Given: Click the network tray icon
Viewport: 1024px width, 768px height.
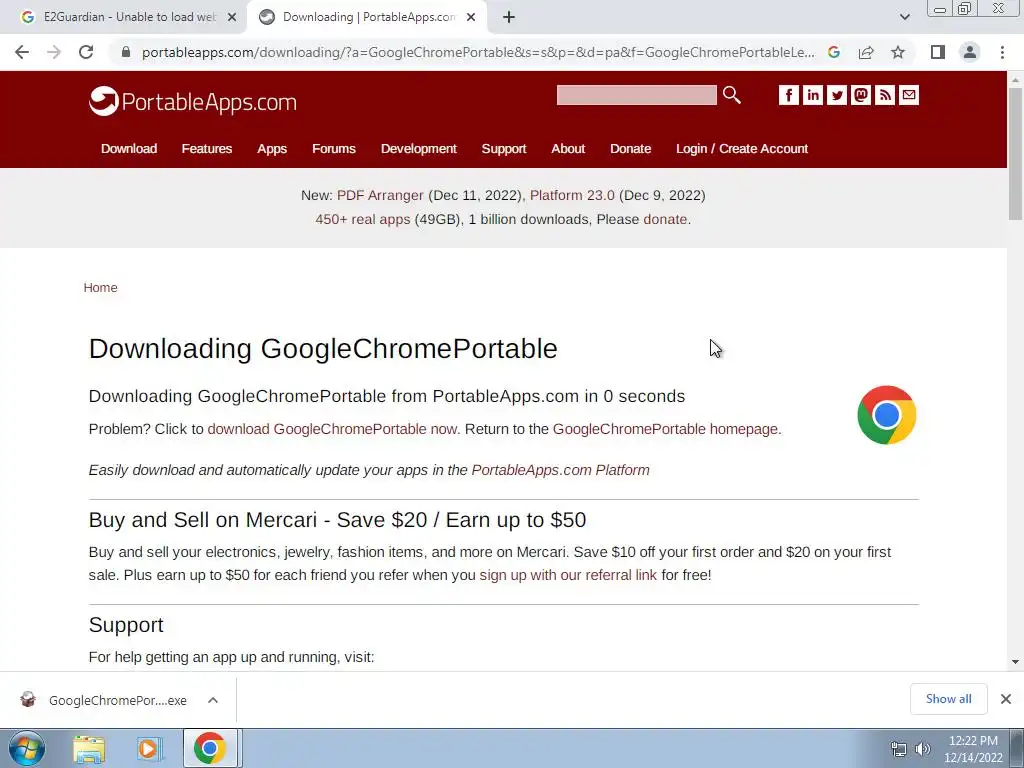Looking at the screenshot, I should coord(899,749).
